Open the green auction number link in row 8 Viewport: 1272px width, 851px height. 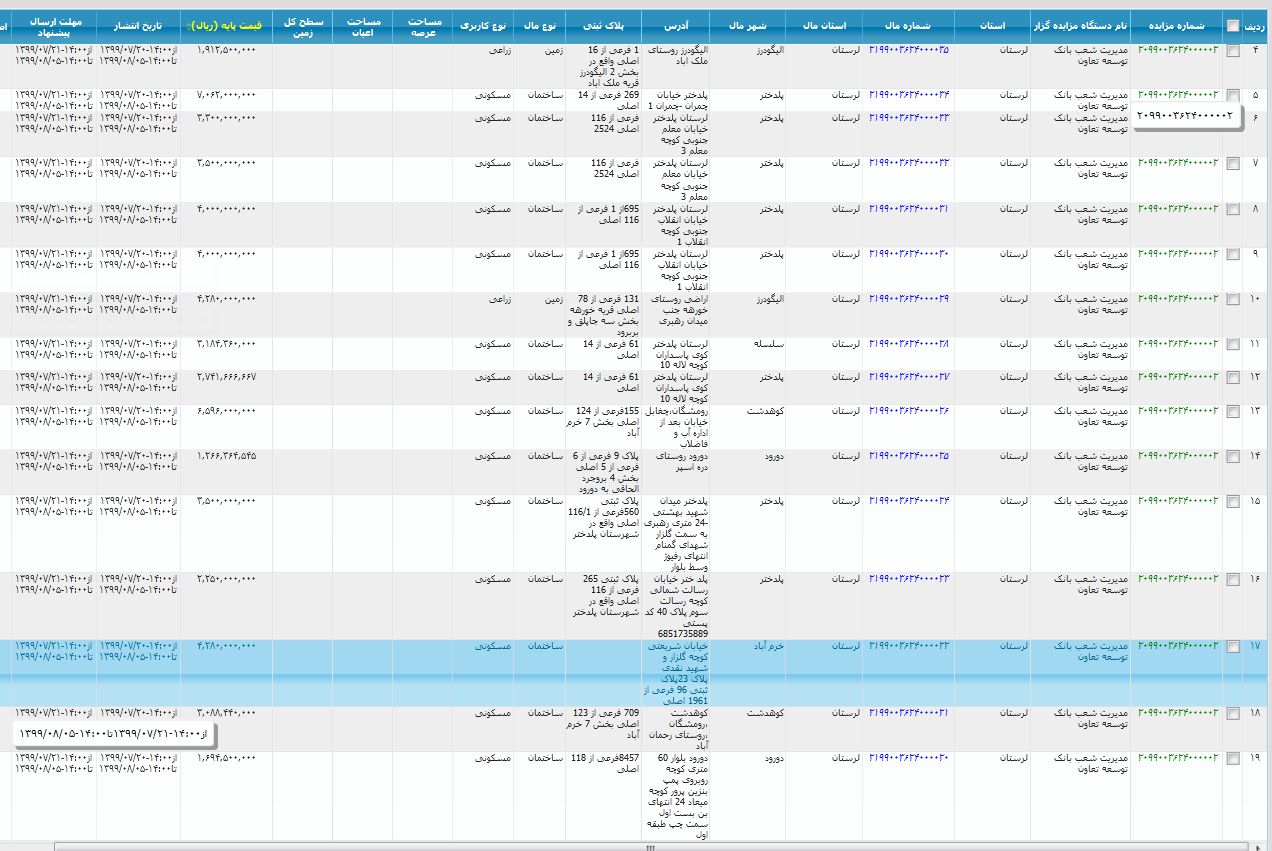tap(1178, 209)
